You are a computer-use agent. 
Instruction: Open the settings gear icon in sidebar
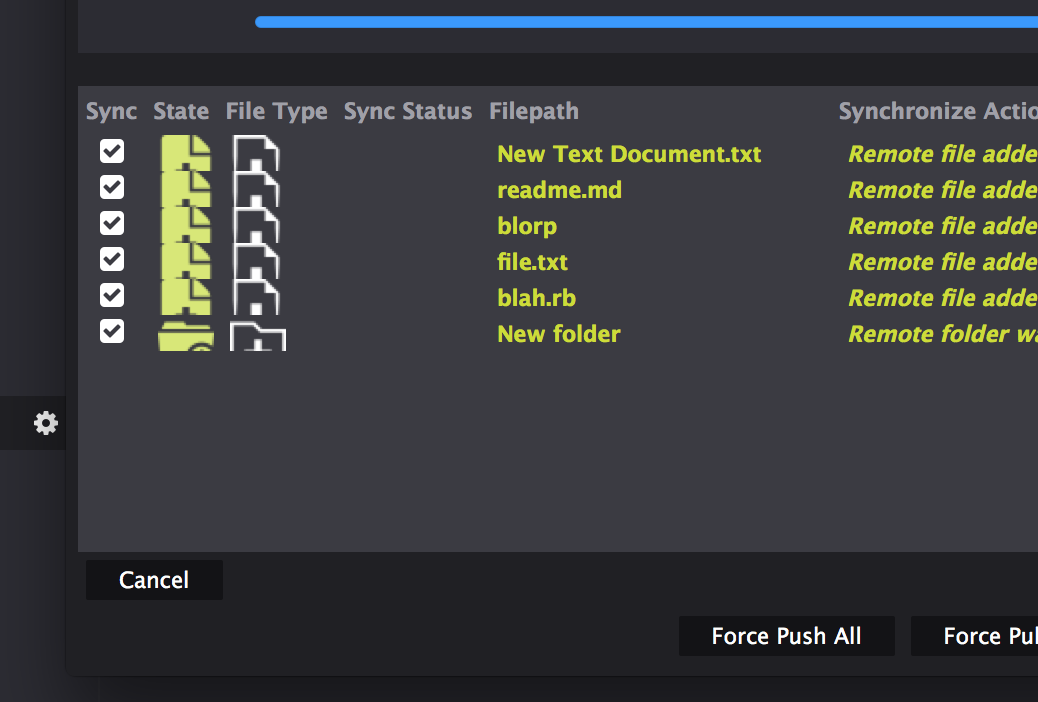click(46, 423)
